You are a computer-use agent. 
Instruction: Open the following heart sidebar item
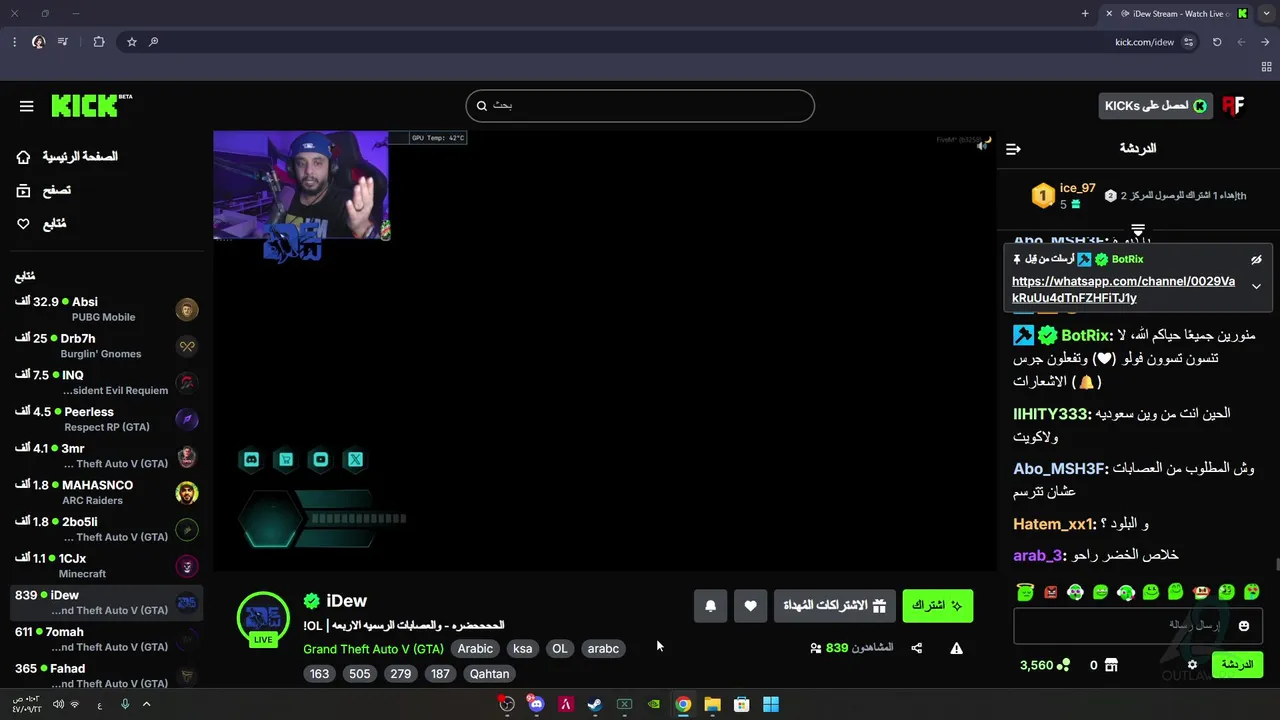click(41, 223)
